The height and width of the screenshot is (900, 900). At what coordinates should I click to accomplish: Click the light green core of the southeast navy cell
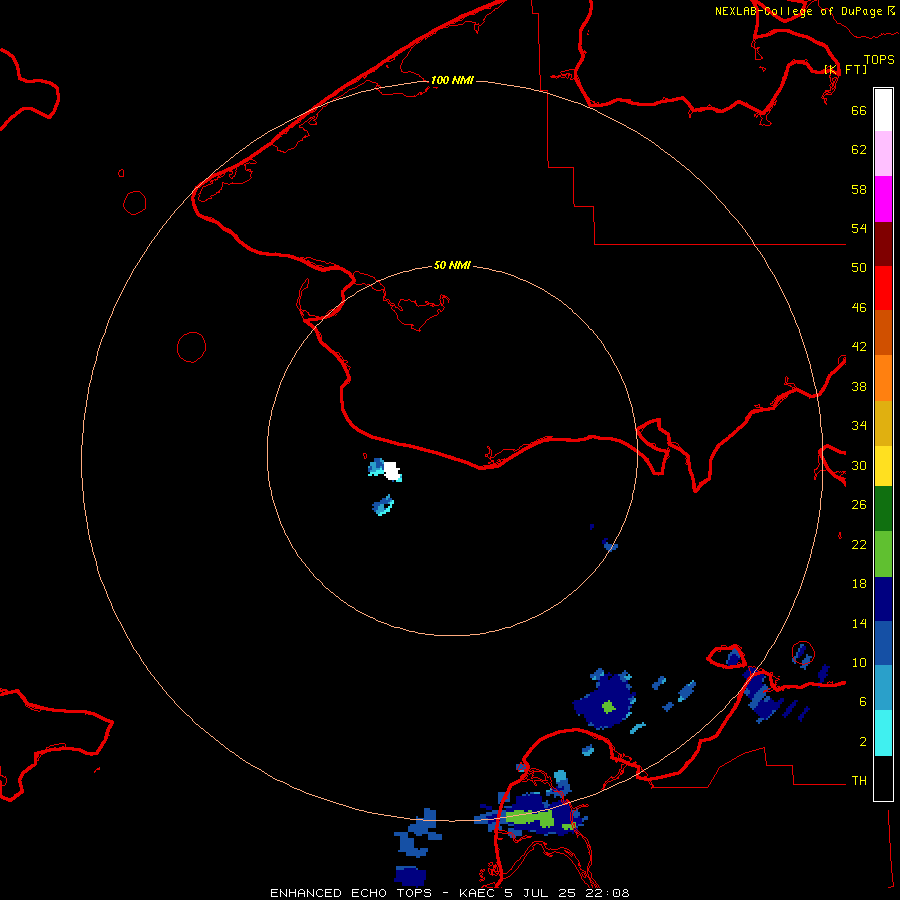pyautogui.click(x=608, y=706)
